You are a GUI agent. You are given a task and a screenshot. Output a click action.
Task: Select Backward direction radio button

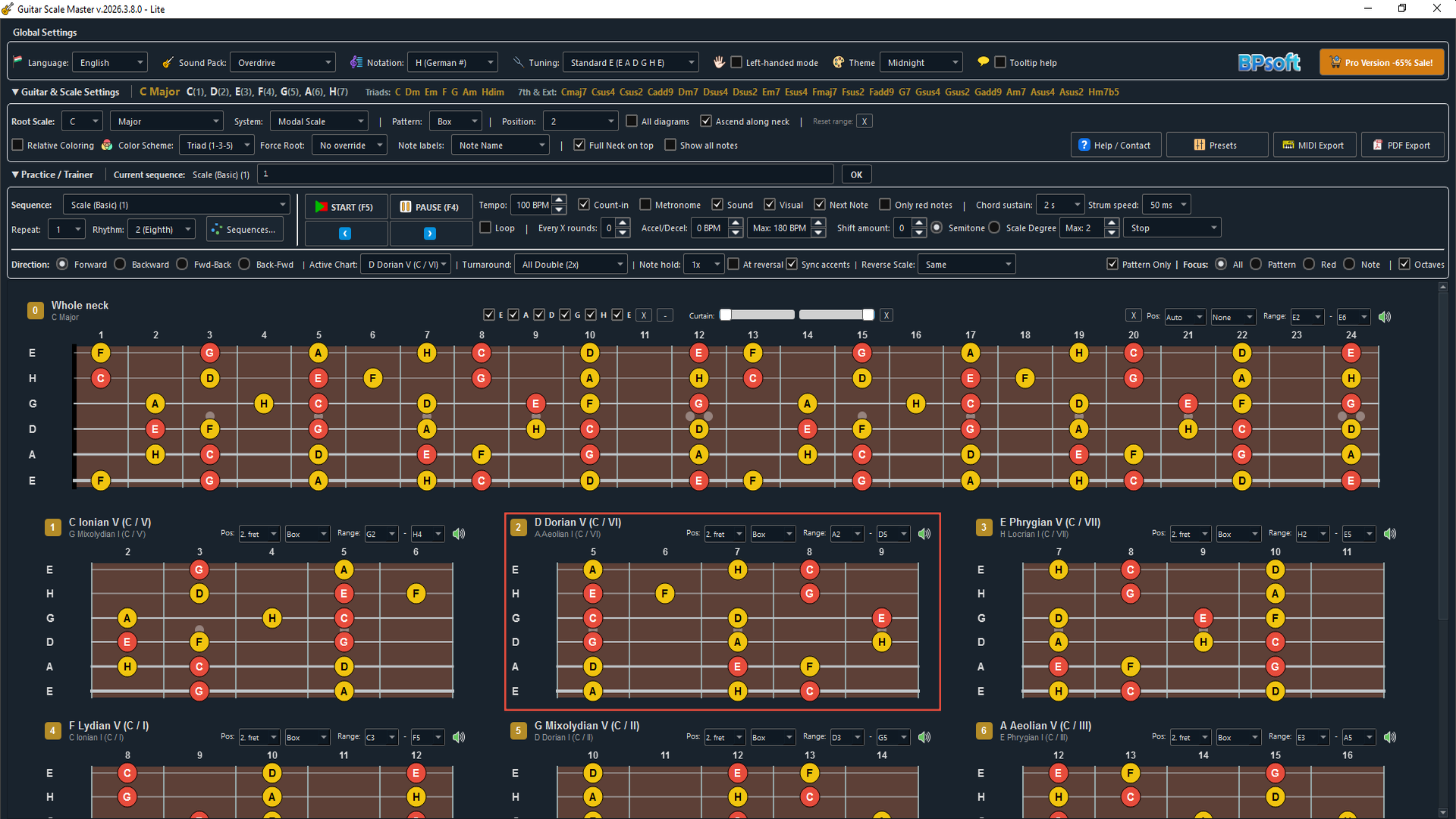pyautogui.click(x=120, y=264)
